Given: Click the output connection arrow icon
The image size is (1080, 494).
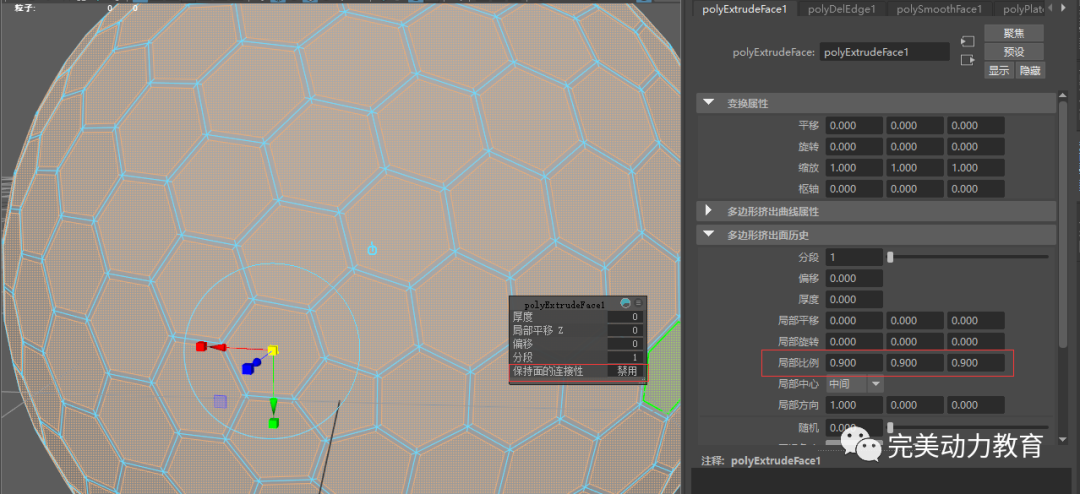Looking at the screenshot, I should (x=966, y=60).
